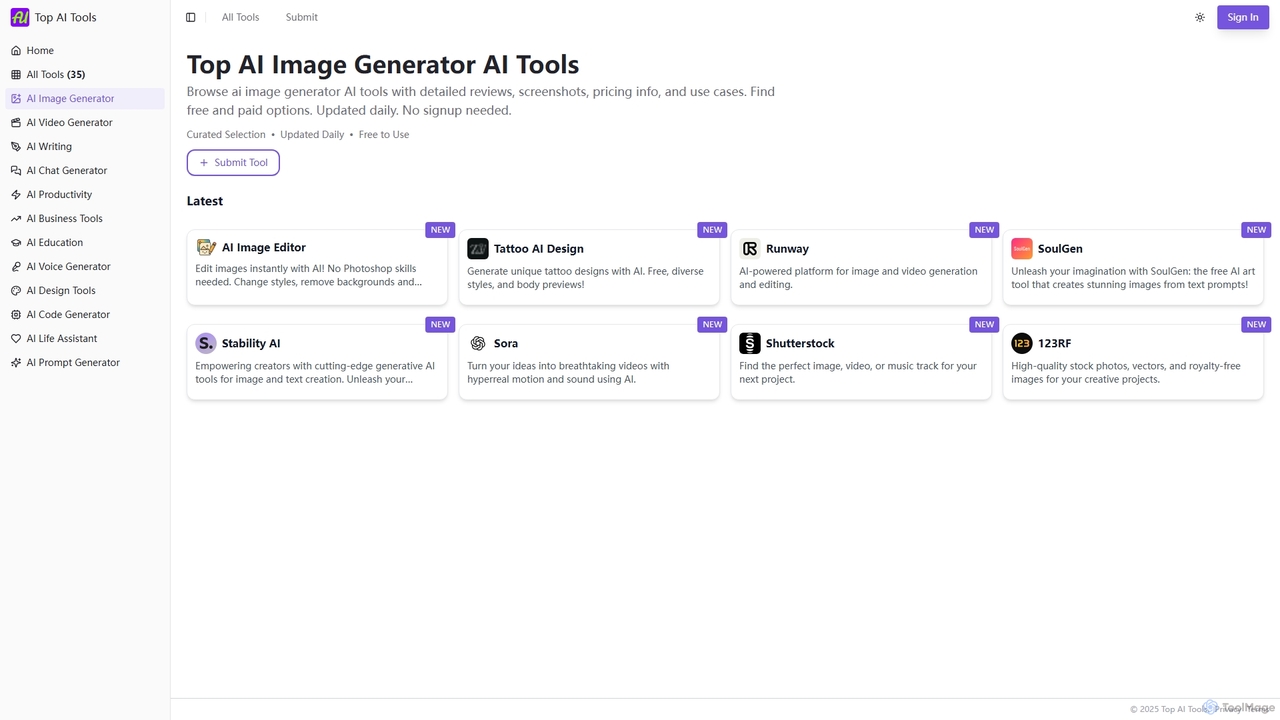Viewport: 1280px width, 720px height.
Task: Click the Top AI Tools site name
Action: [x=66, y=17]
